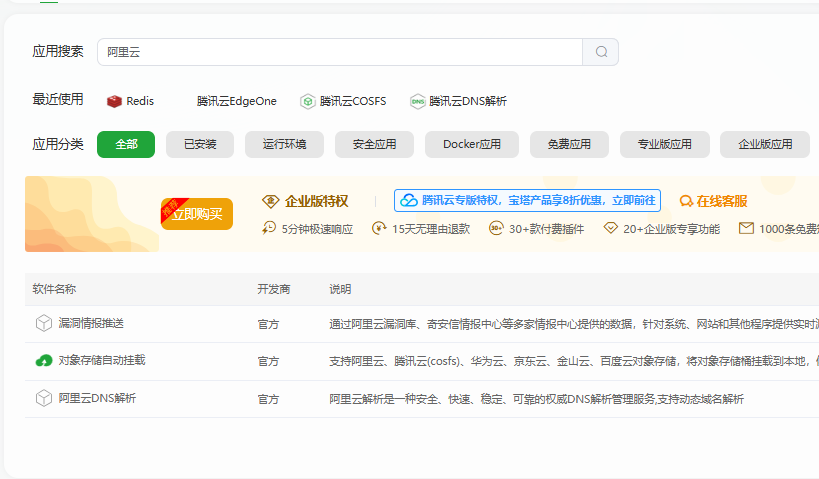The height and width of the screenshot is (479, 819).
Task: Click the 漏洞情报推送 box icon
Action: point(44,323)
